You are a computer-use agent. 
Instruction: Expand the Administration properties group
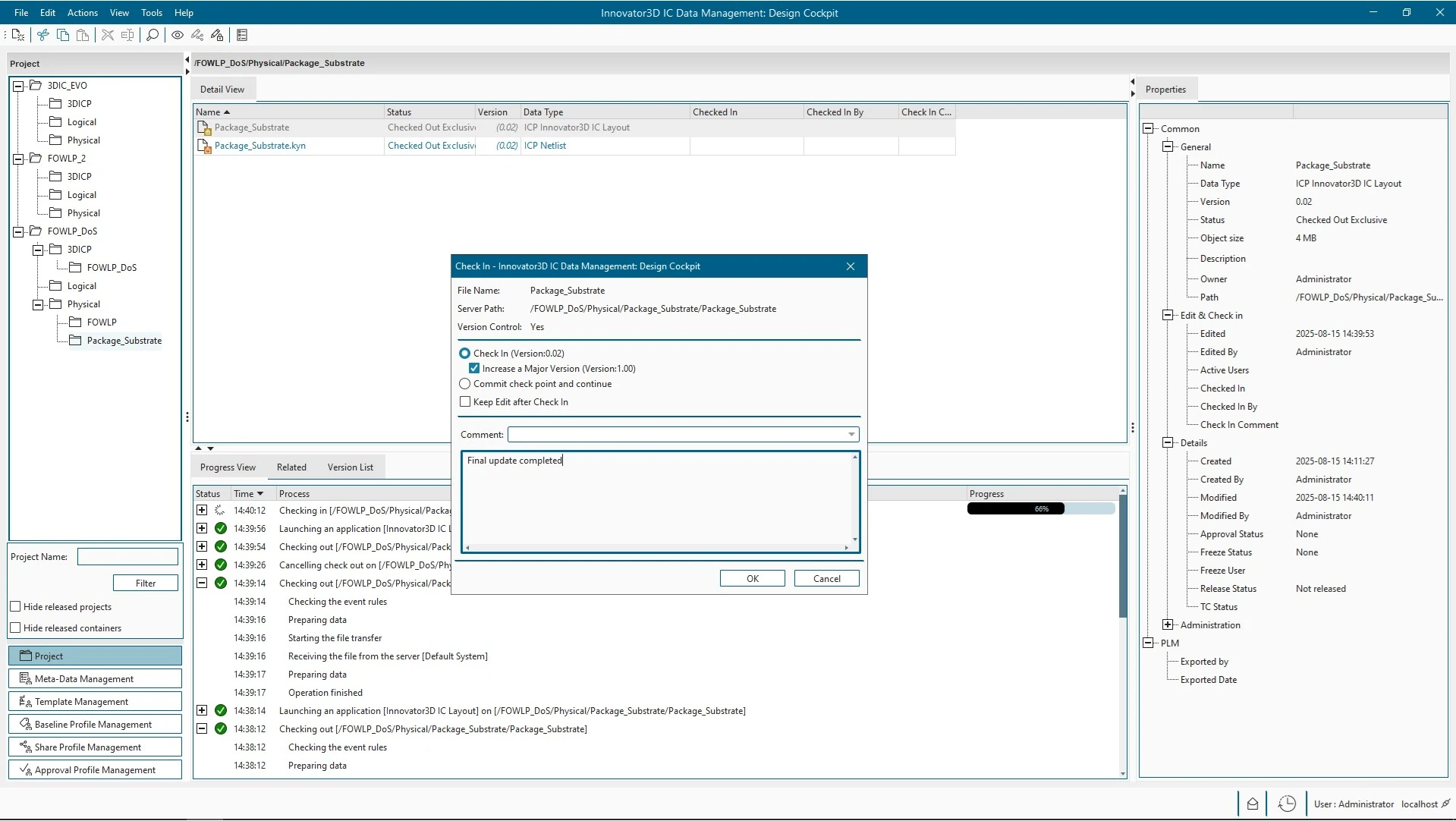click(1168, 625)
